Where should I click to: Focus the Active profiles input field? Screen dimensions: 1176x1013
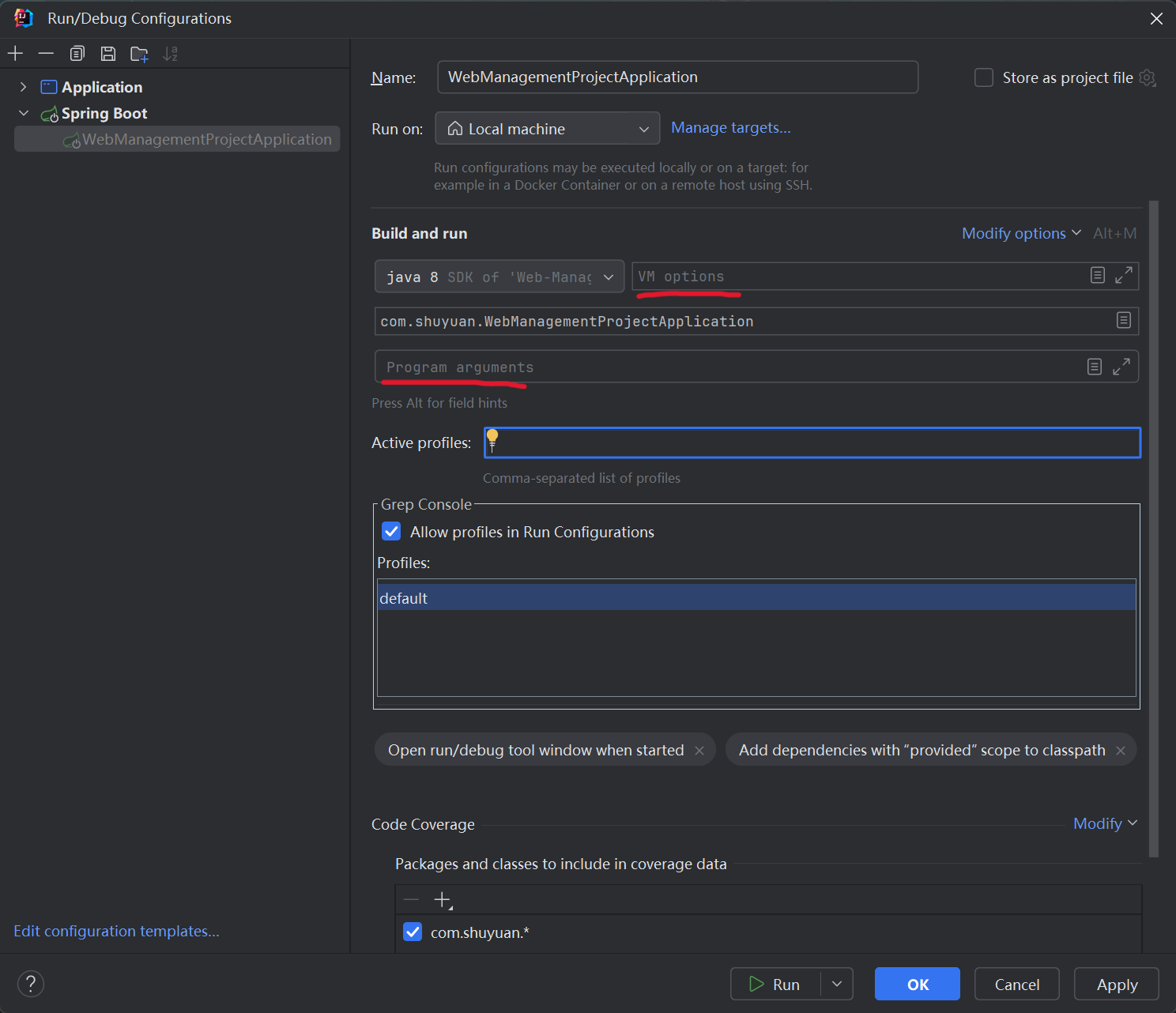[812, 442]
